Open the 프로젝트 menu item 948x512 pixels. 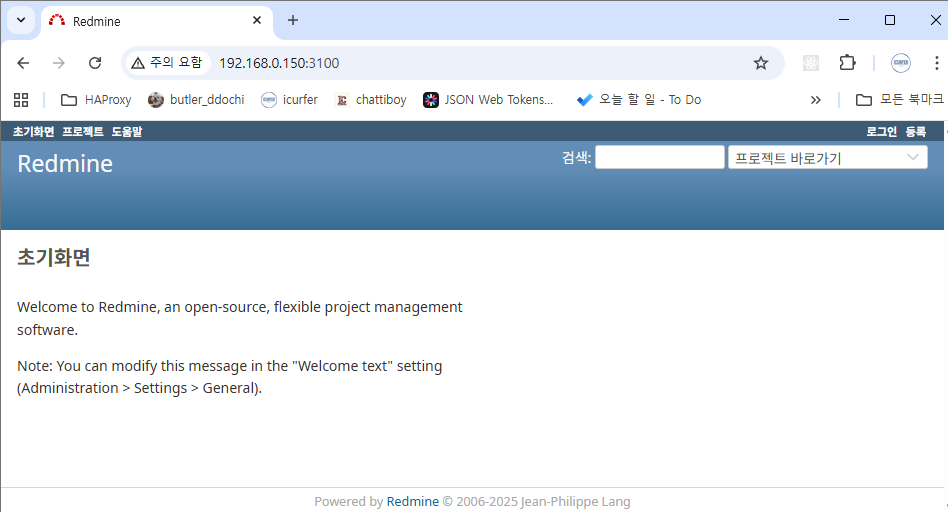pyautogui.click(x=82, y=132)
